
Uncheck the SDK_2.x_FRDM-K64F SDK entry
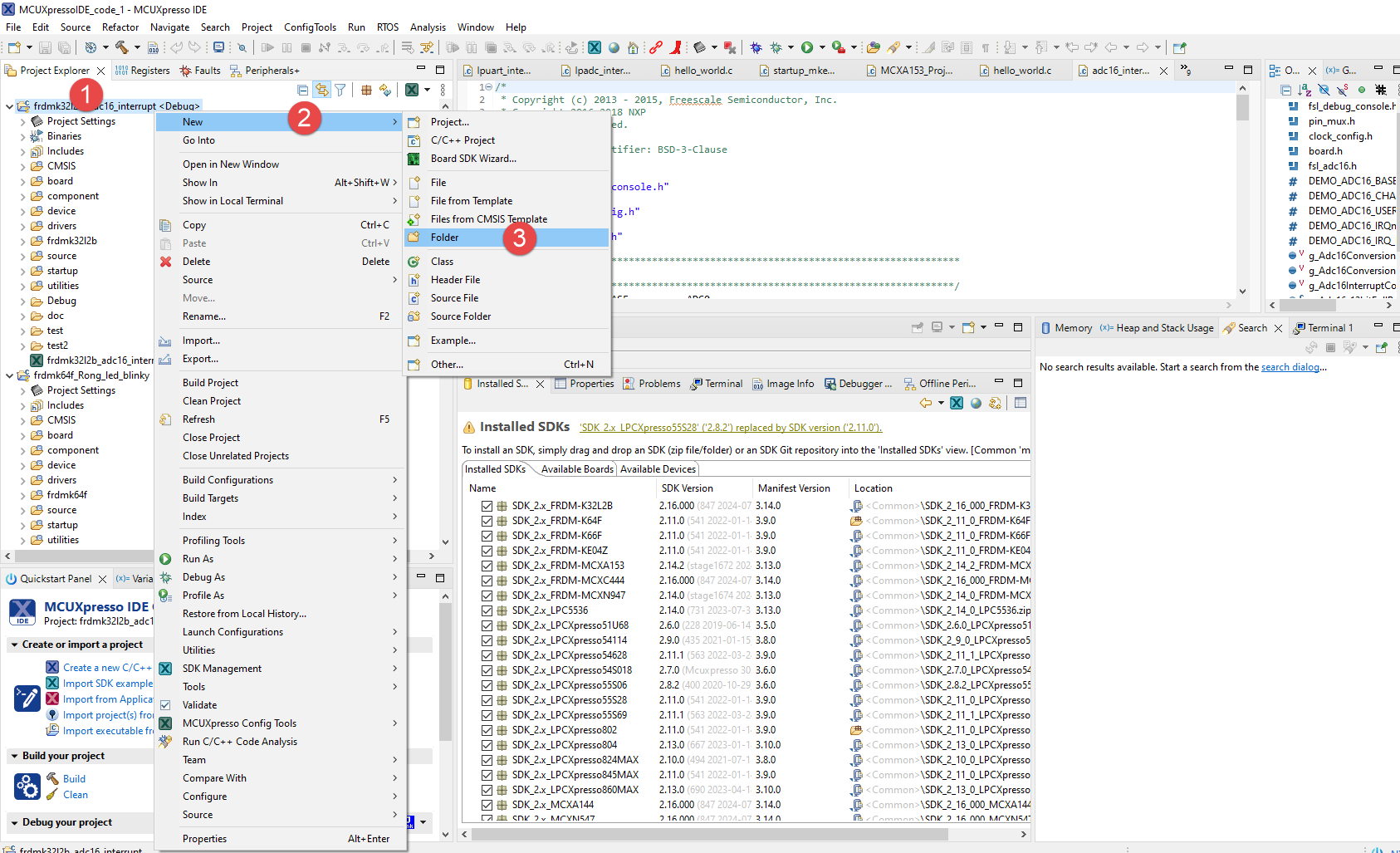point(487,521)
